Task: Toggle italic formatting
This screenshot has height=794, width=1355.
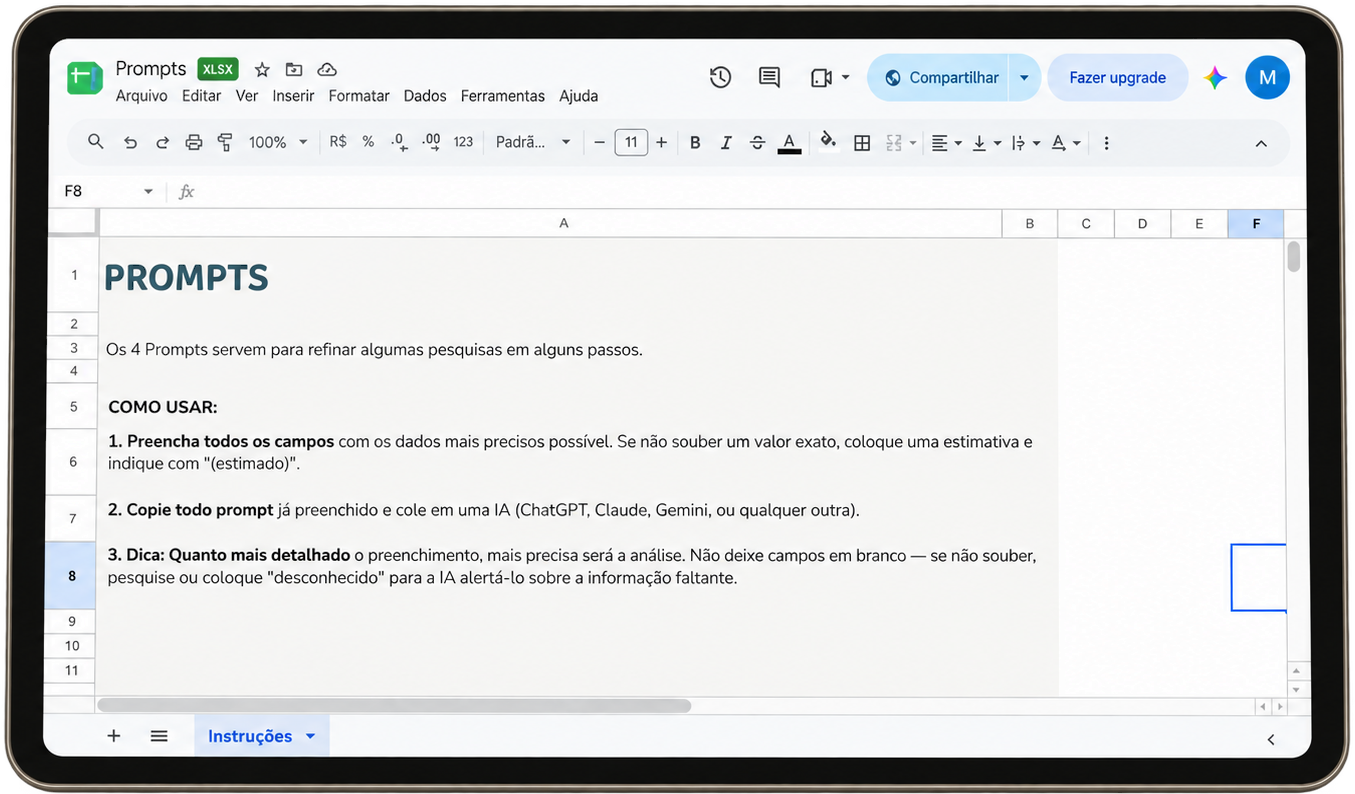Action: (x=726, y=143)
